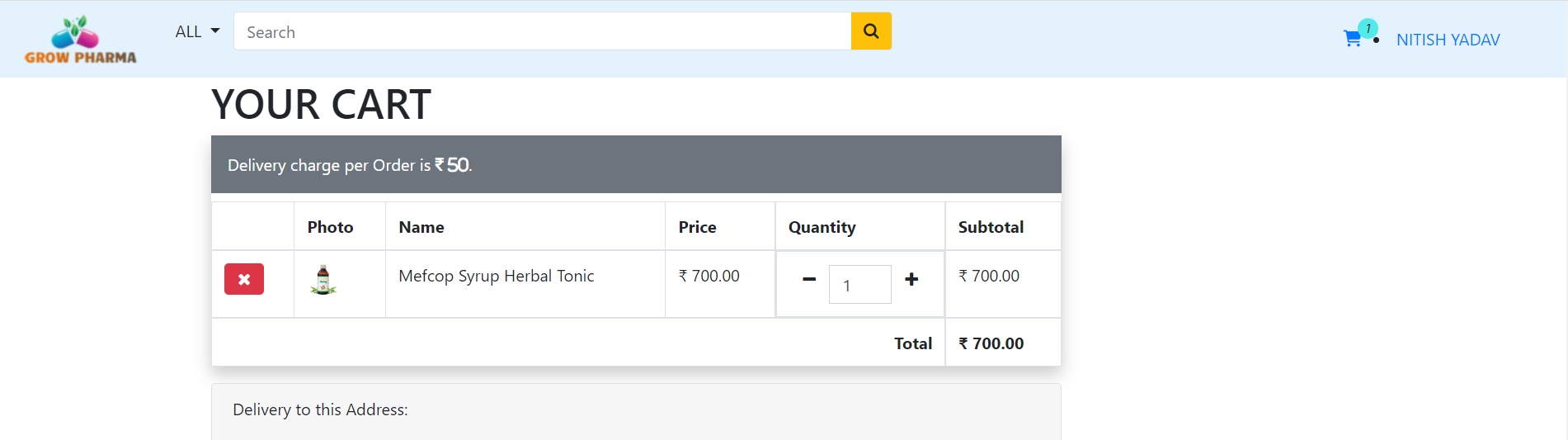The height and width of the screenshot is (440, 1568).
Task: Focus the Search text field
Action: point(542,31)
